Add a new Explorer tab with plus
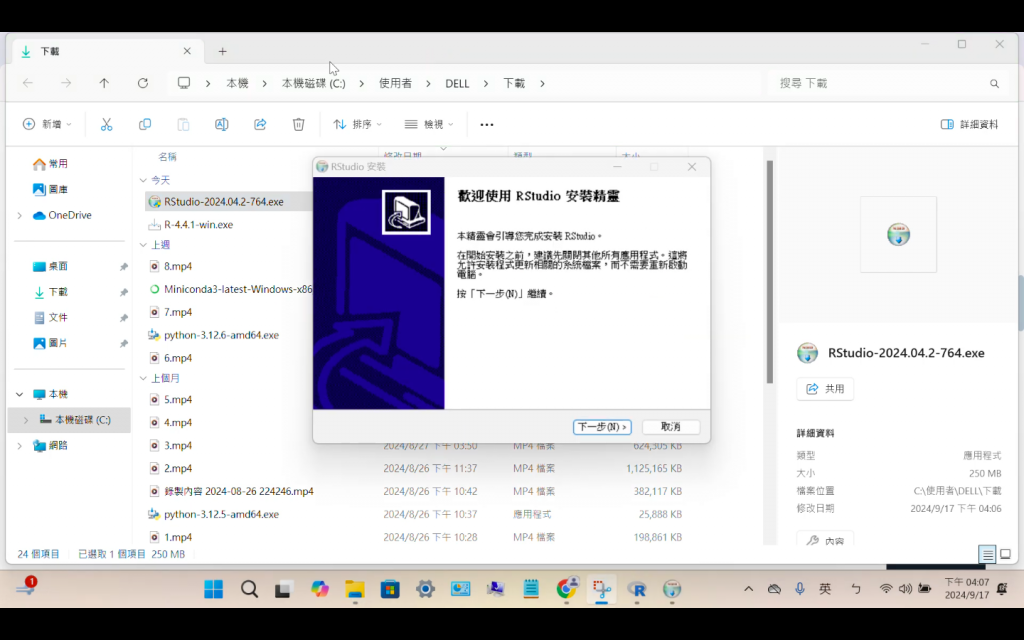 pyautogui.click(x=222, y=51)
